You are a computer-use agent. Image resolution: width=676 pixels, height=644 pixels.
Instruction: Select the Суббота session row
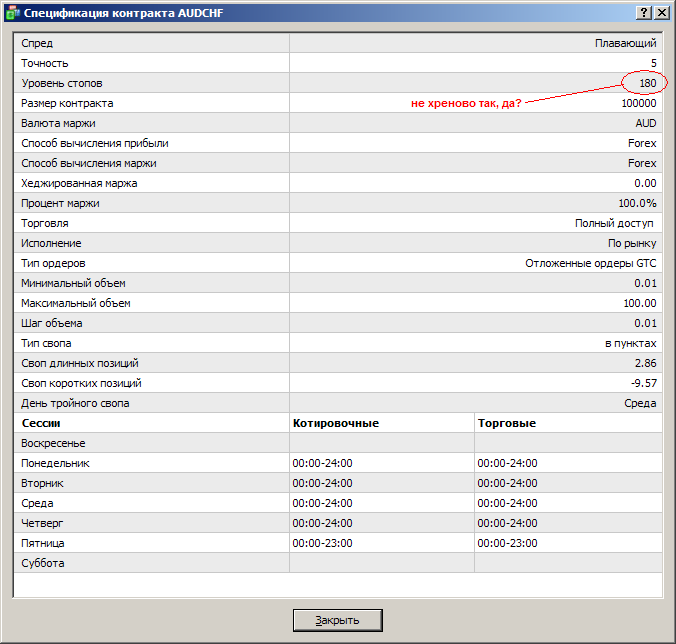(338, 563)
